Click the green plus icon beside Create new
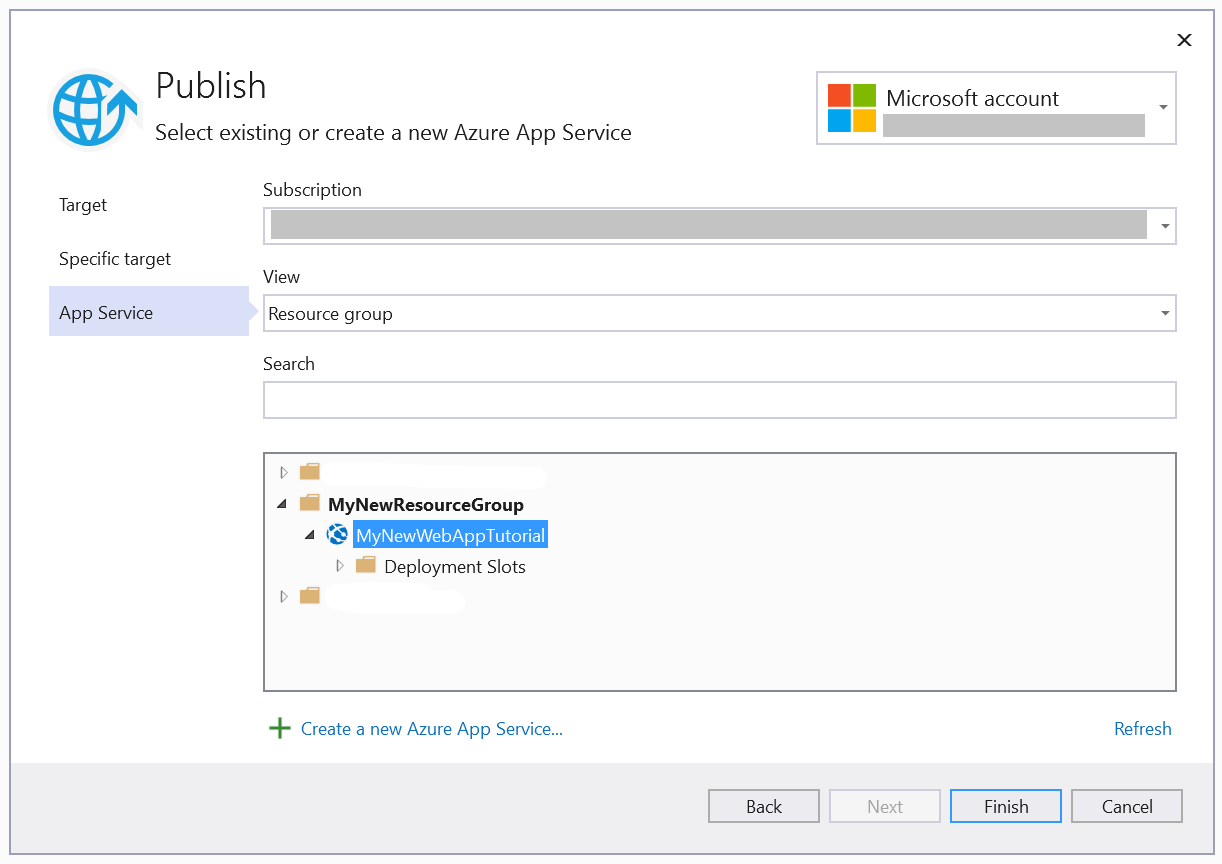Image resolution: width=1222 pixels, height=864 pixels. pos(279,728)
